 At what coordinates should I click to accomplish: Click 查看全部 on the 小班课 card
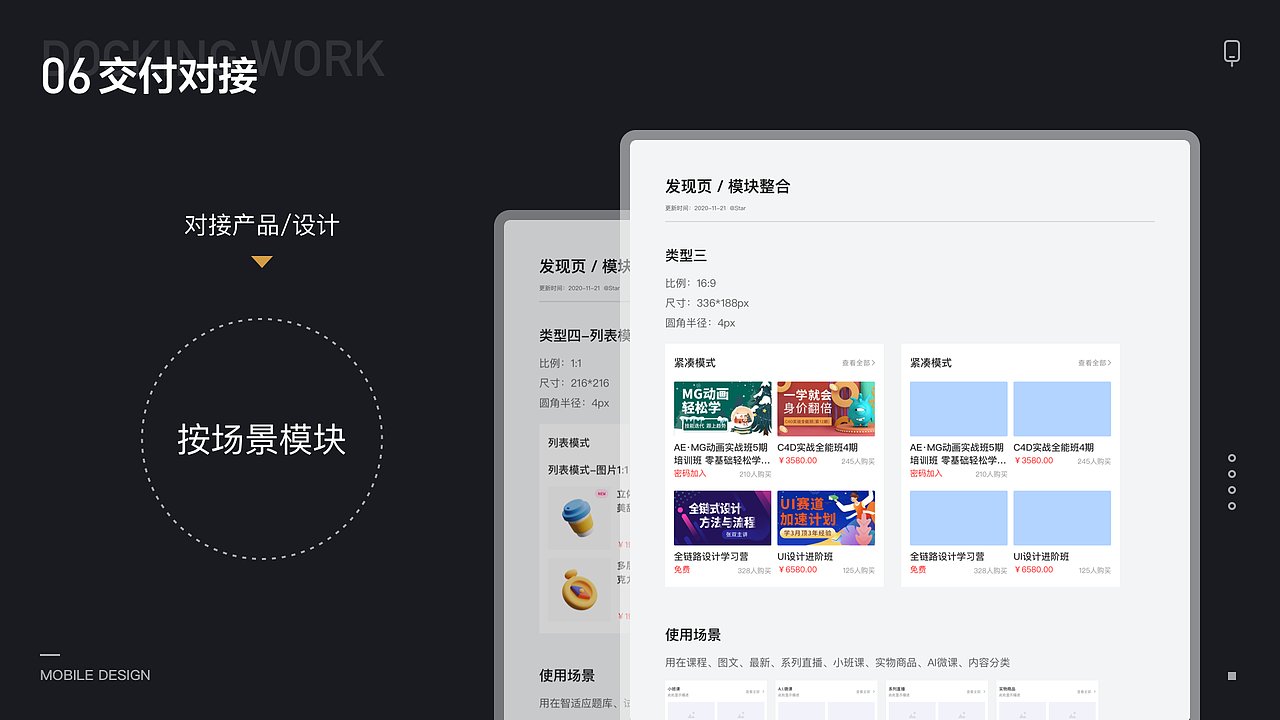tap(757, 691)
